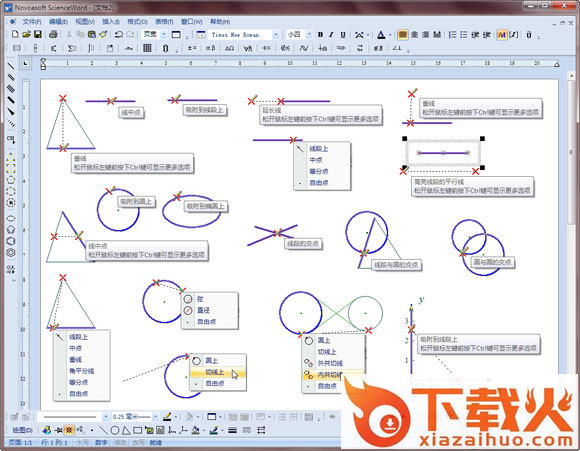Image resolution: width=580 pixels, height=451 pixels.
Task: Toggle Bold formatting
Action: click(x=320, y=34)
